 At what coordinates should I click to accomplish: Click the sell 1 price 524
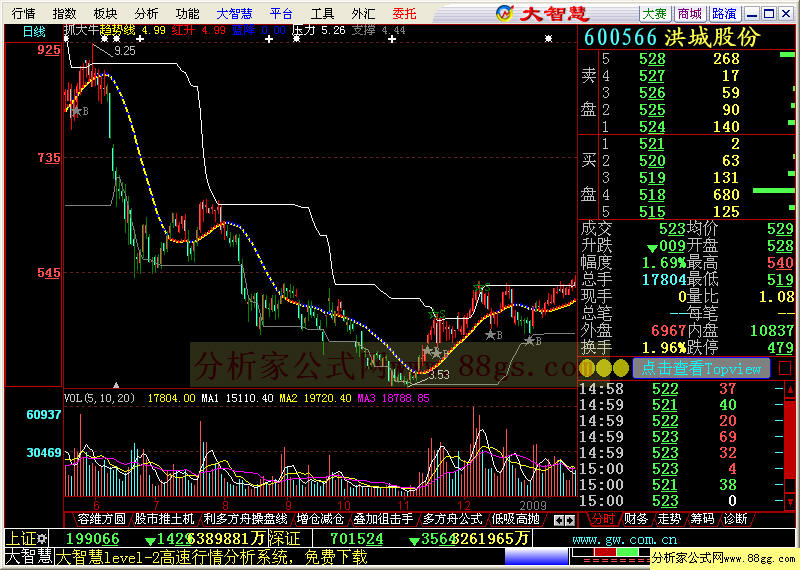pyautogui.click(x=652, y=127)
